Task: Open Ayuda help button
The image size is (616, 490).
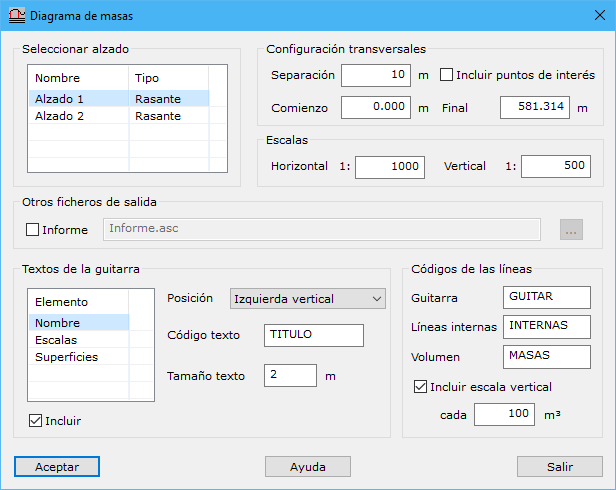Action: click(308, 466)
